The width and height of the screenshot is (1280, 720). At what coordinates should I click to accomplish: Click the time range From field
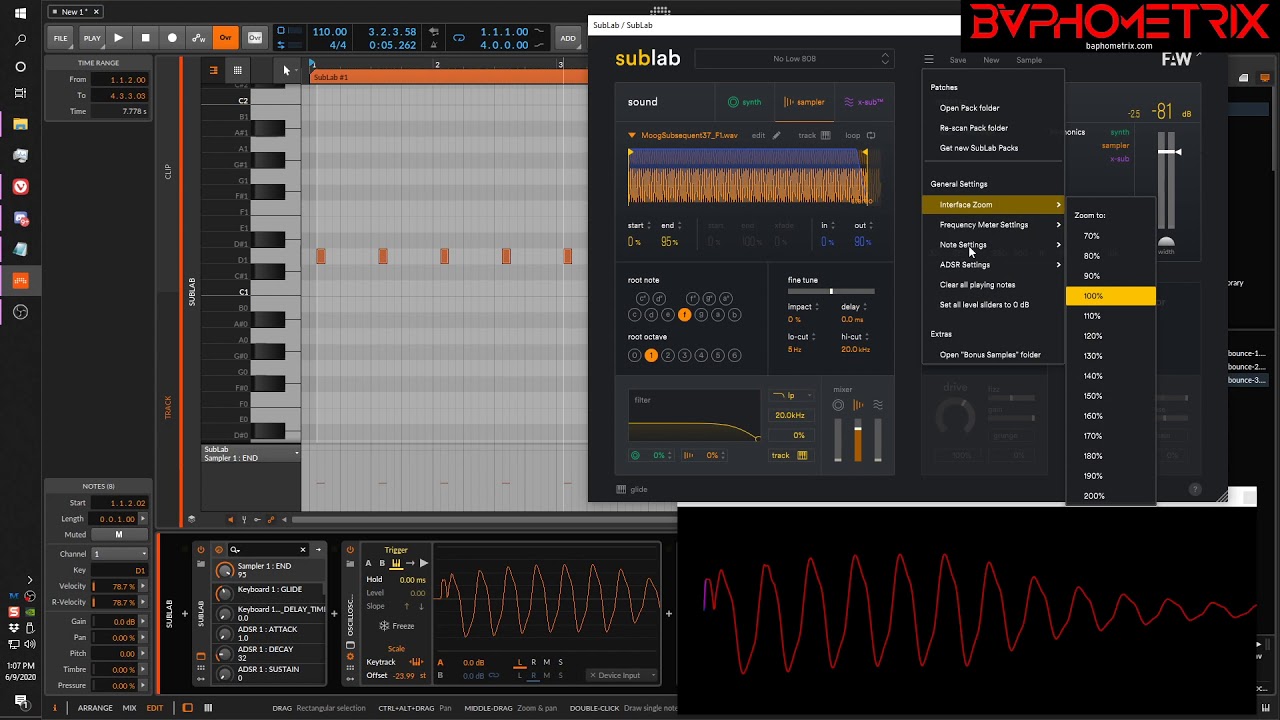pyautogui.click(x=120, y=80)
